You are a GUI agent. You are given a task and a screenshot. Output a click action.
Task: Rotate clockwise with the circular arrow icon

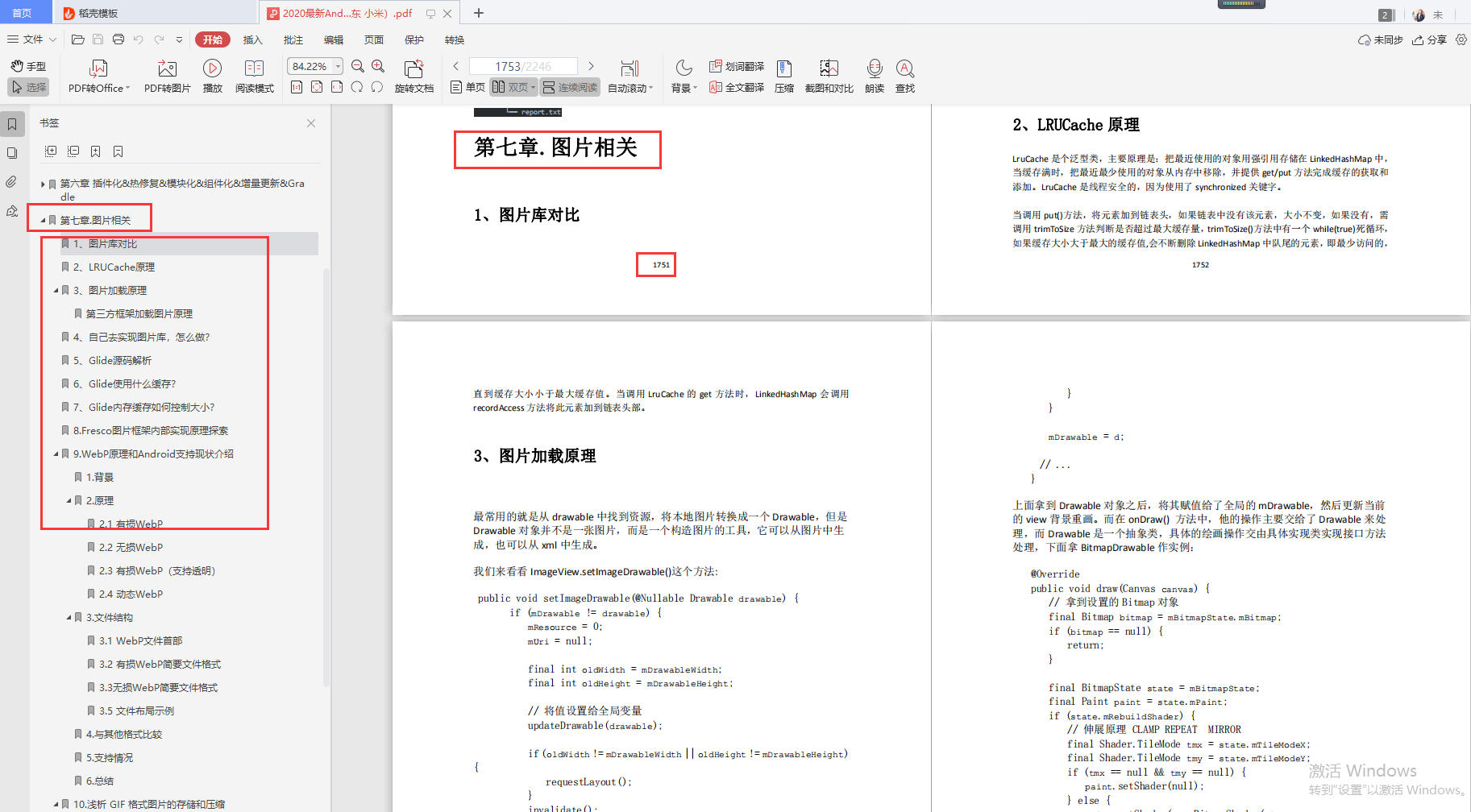(x=357, y=87)
